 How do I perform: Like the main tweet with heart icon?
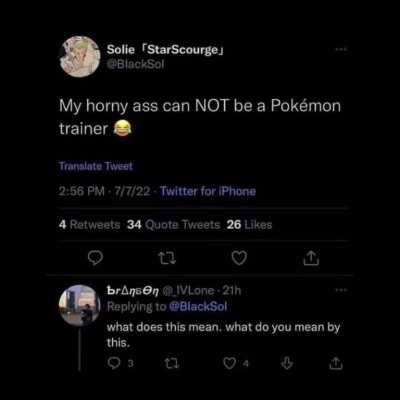[x=239, y=258]
